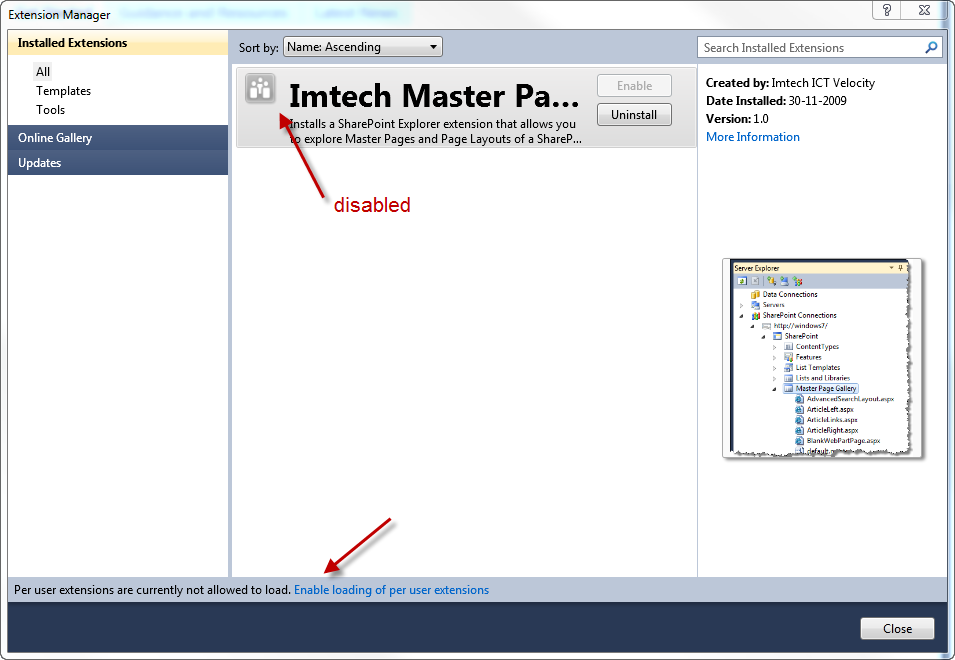The height and width of the screenshot is (660, 955).
Task: Select the Templates category
Action: [x=63, y=91]
